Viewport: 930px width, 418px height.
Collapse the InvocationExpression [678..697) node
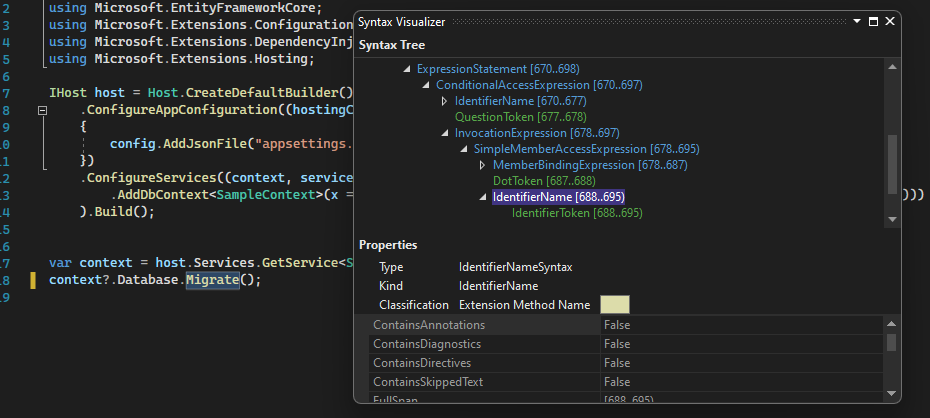point(445,133)
